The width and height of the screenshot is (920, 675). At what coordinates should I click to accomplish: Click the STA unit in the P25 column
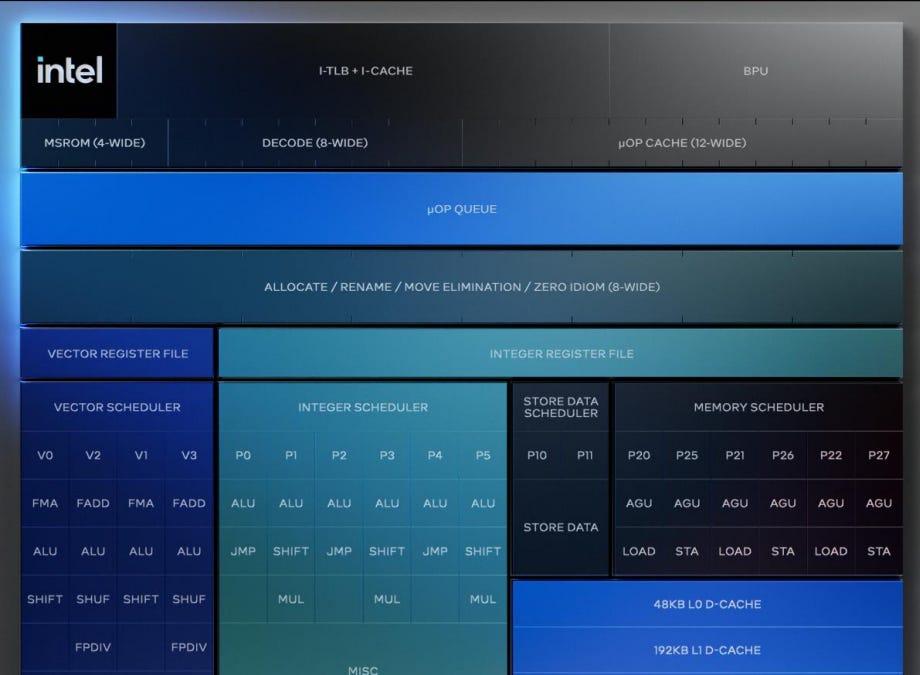pos(687,551)
